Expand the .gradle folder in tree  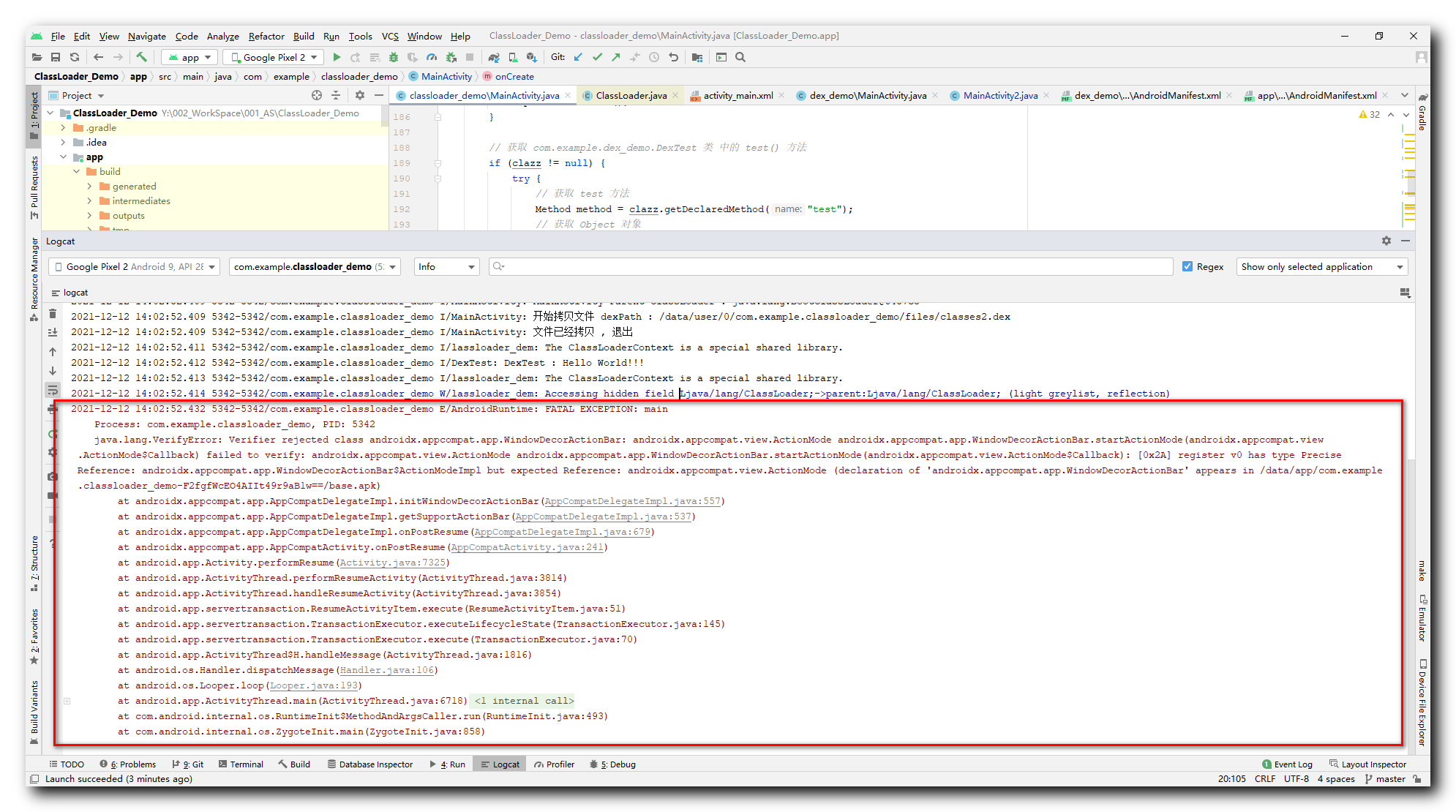(64, 128)
